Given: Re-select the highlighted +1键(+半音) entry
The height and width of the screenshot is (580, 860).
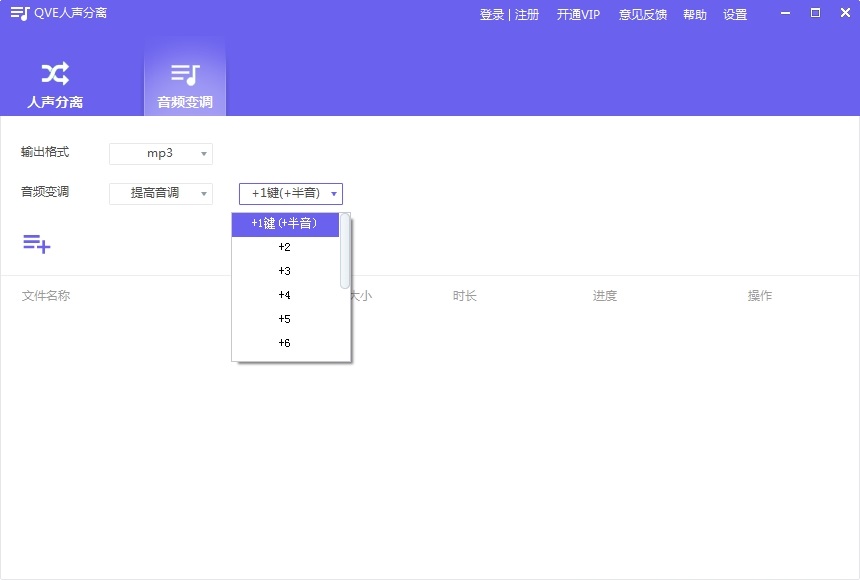Looking at the screenshot, I should coord(284,224).
